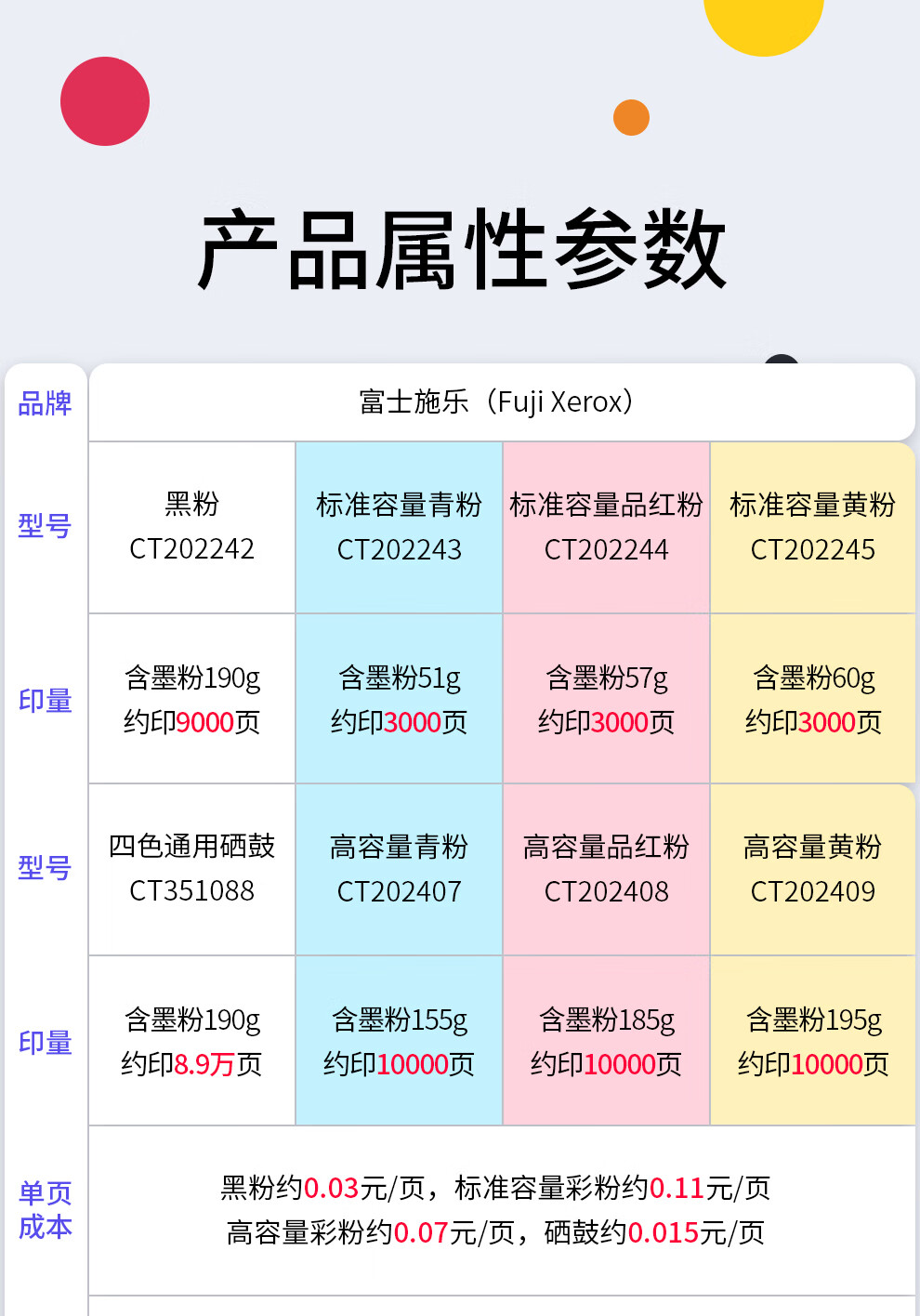The width and height of the screenshot is (920, 1316).
Task: Select the 黑粉 CT202242 cell
Action: [x=192, y=527]
